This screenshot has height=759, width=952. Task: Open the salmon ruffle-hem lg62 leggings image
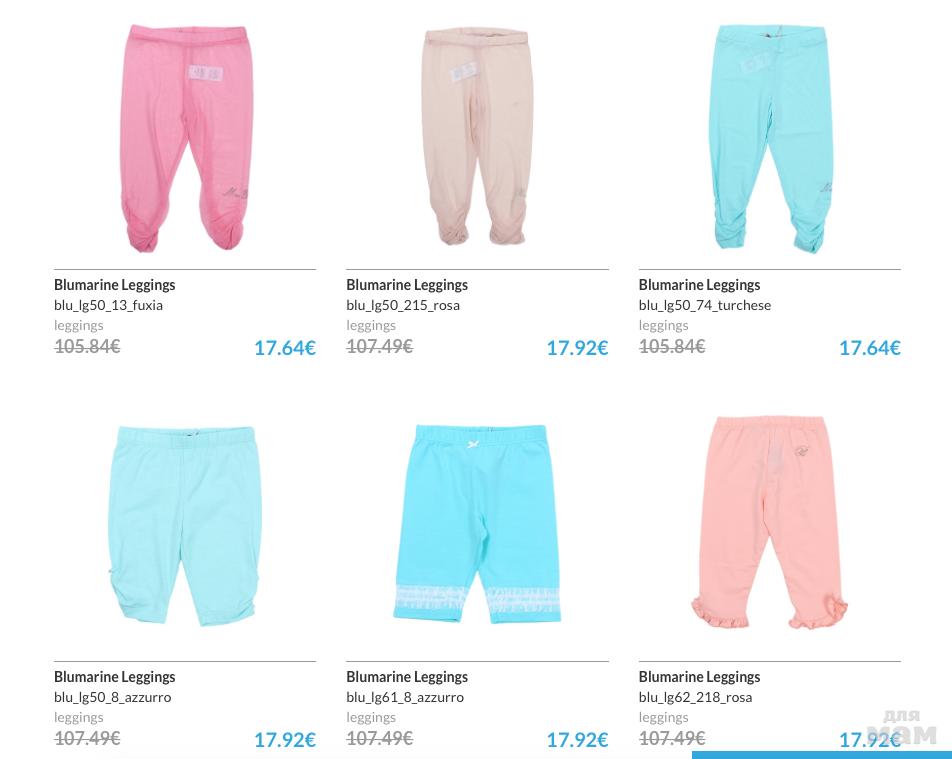[770, 522]
